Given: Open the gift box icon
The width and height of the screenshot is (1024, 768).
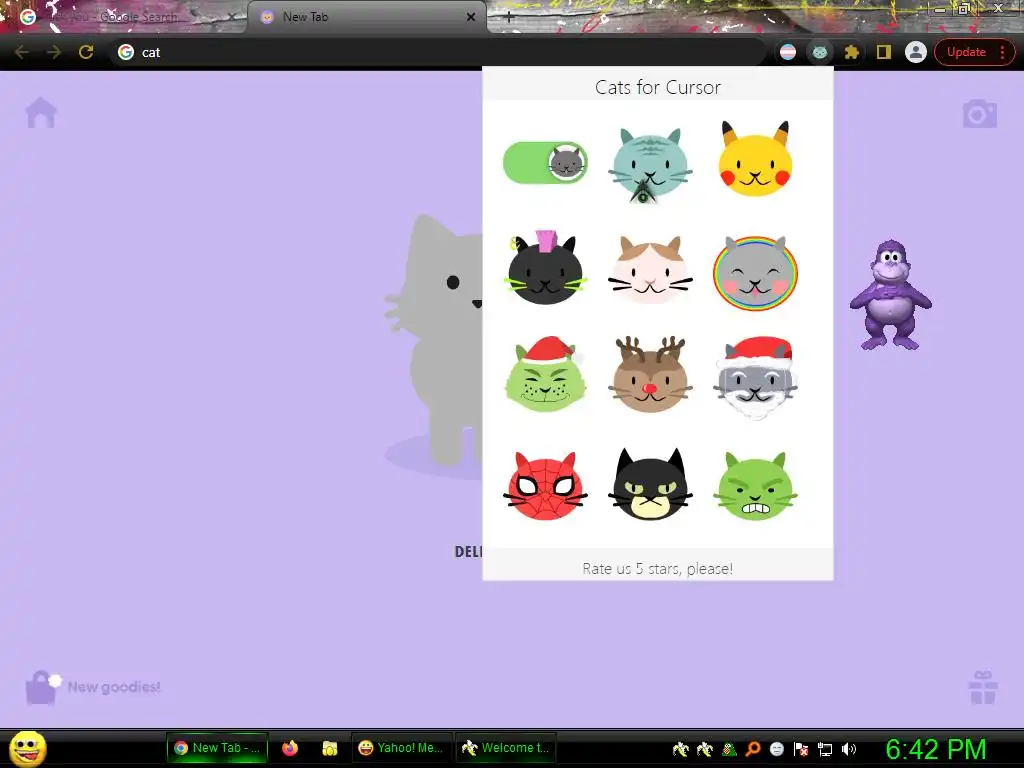Looking at the screenshot, I should [983, 688].
